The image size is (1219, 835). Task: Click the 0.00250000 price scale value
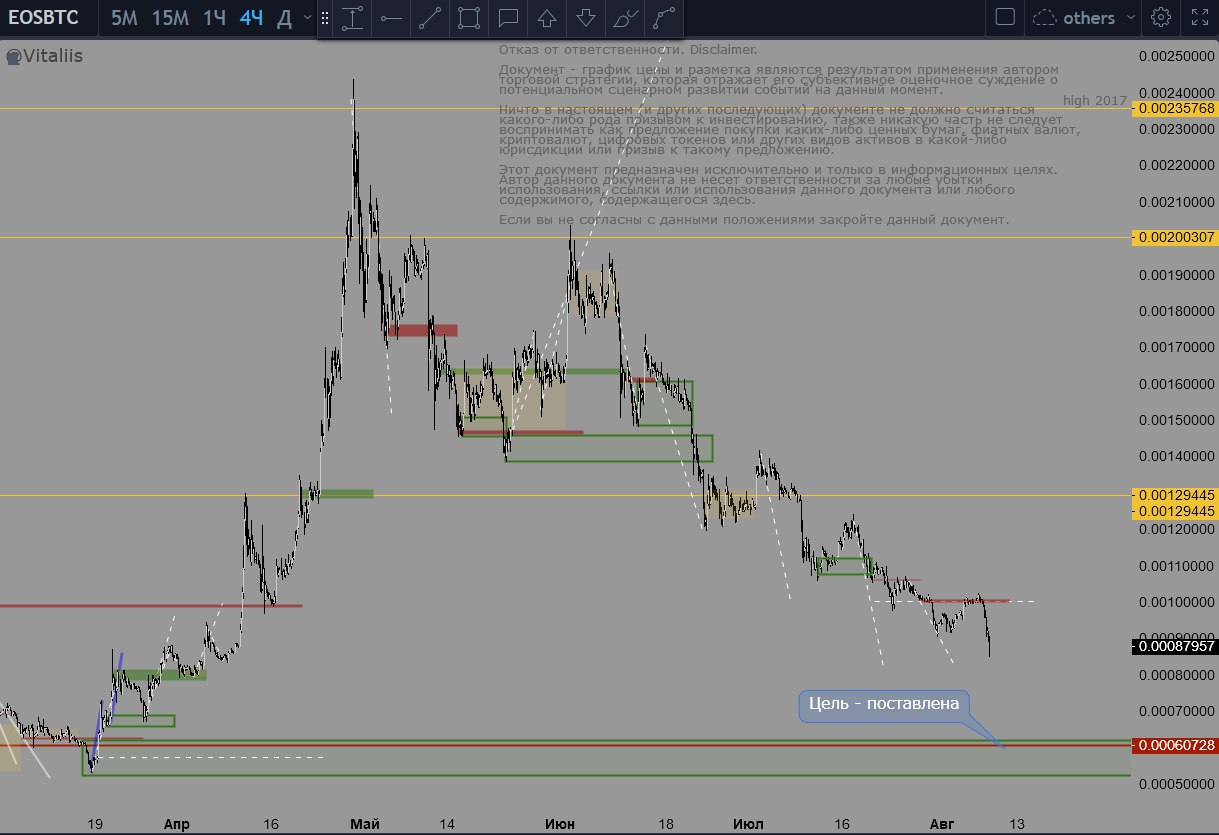pos(1177,57)
